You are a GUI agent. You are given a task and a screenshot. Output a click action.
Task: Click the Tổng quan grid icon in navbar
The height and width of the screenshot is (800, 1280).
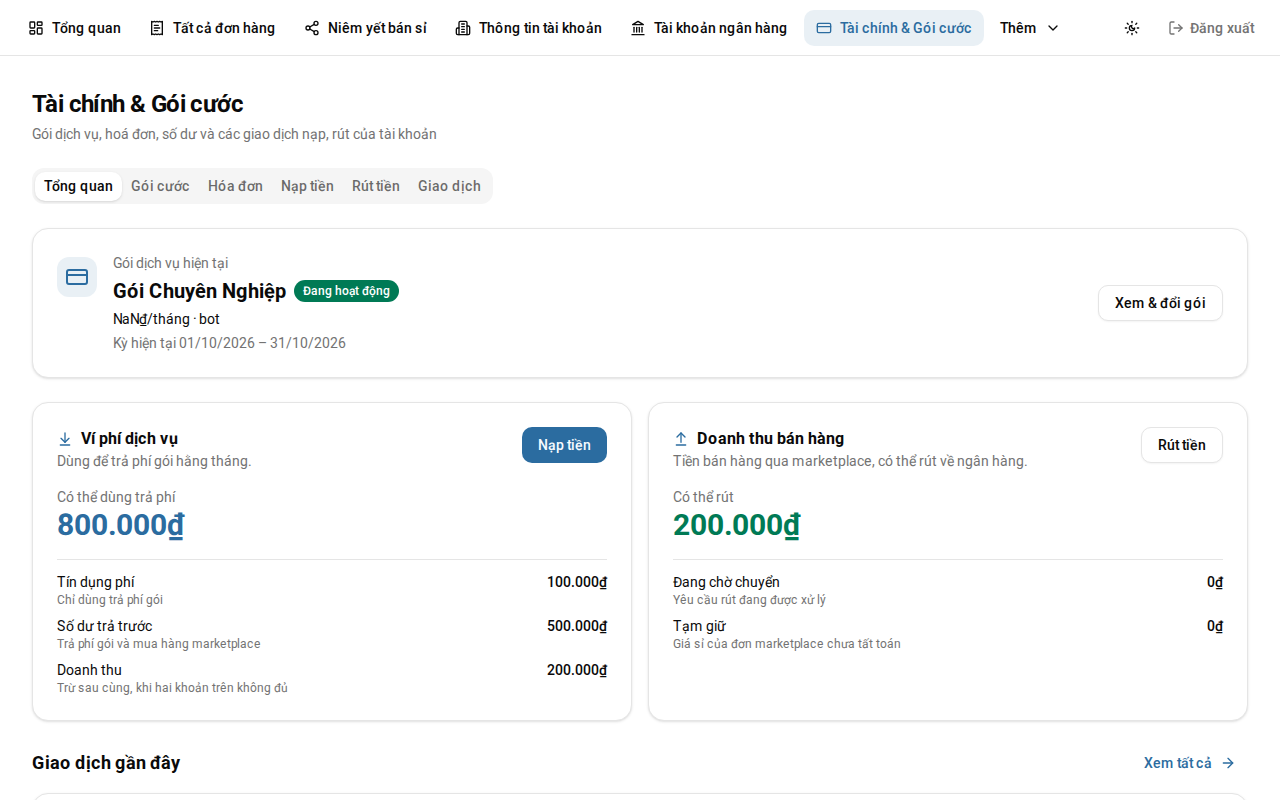click(x=36, y=28)
